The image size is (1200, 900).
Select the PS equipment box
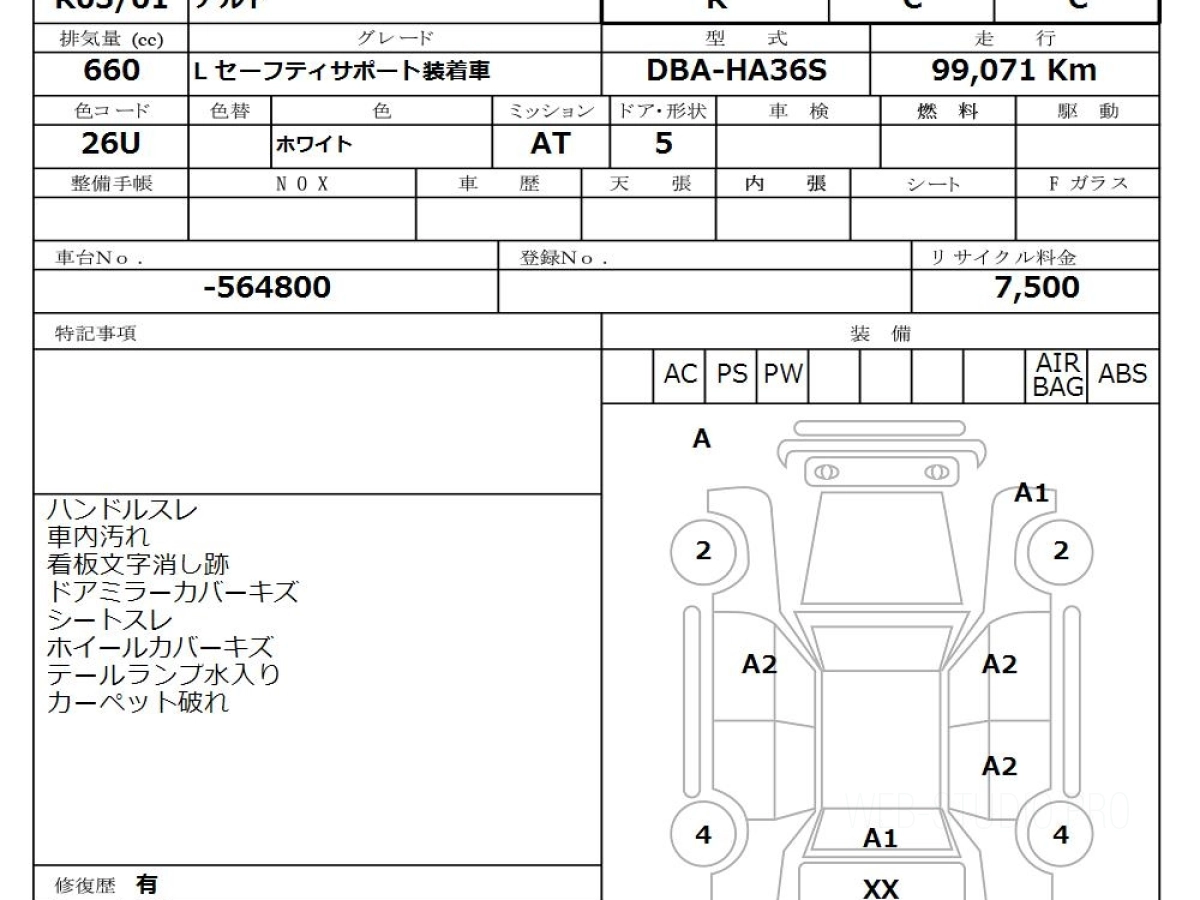coord(732,375)
